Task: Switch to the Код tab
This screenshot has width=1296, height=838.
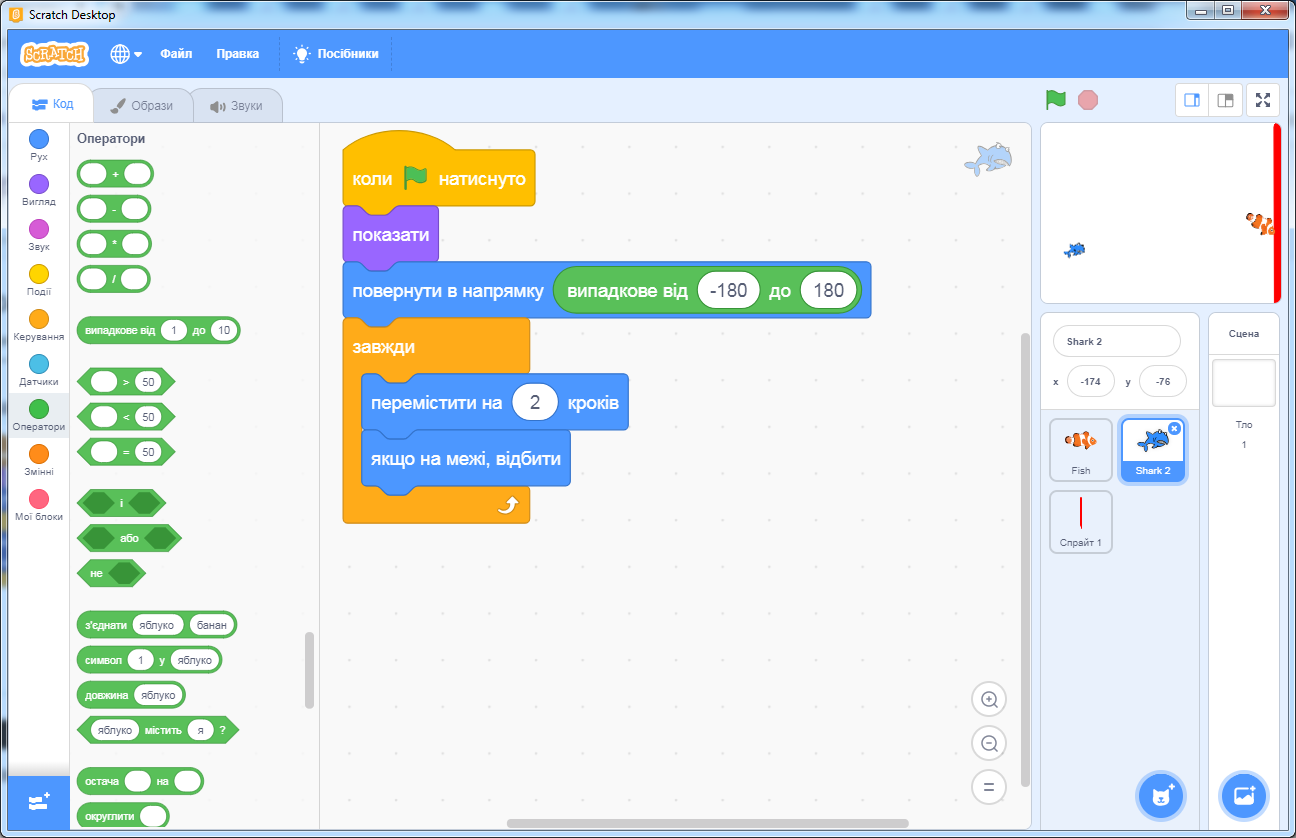Action: tap(51, 104)
